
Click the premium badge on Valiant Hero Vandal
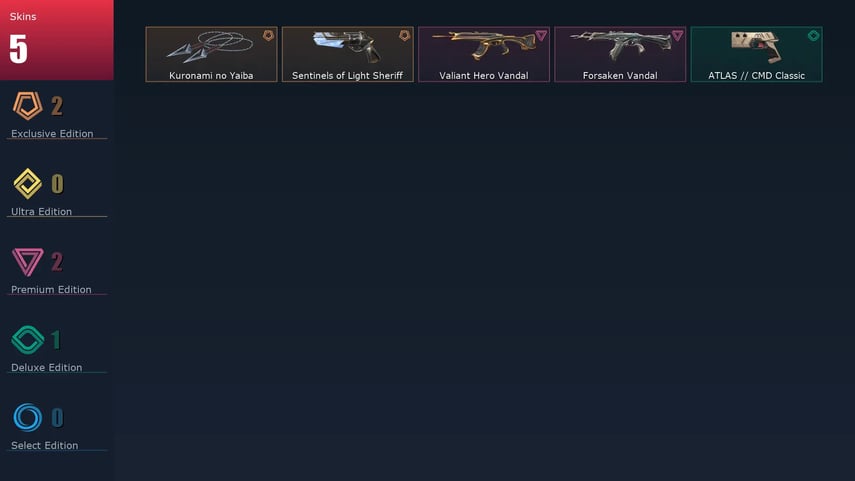(x=541, y=35)
